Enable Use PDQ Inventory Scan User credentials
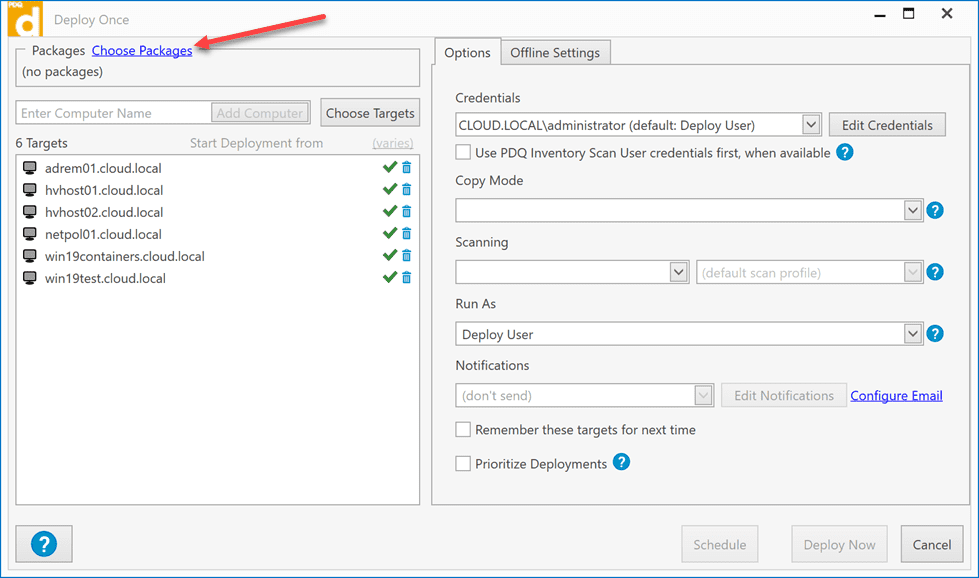Screen dimensions: 979x578 point(463,153)
